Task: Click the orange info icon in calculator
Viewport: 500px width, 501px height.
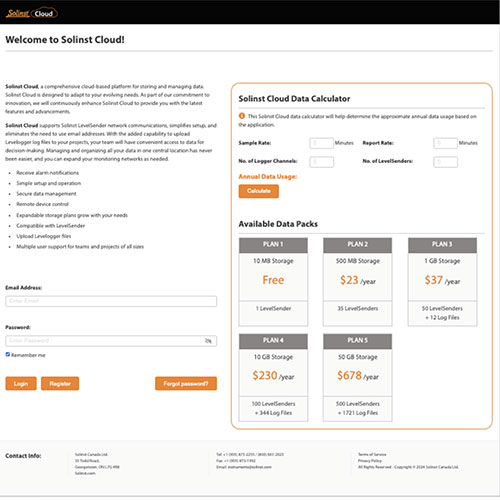Action: click(x=242, y=116)
